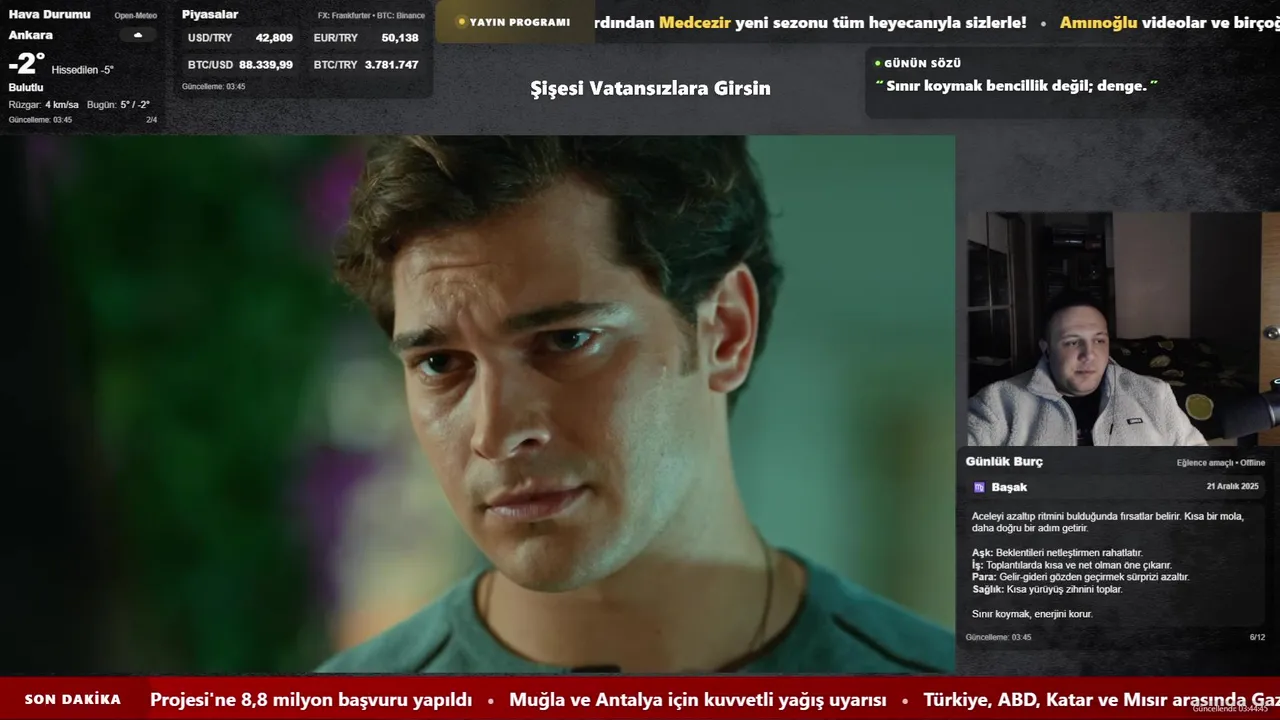Click the cloud weather icon beside Ankara
1280x720 pixels.
(138, 35)
